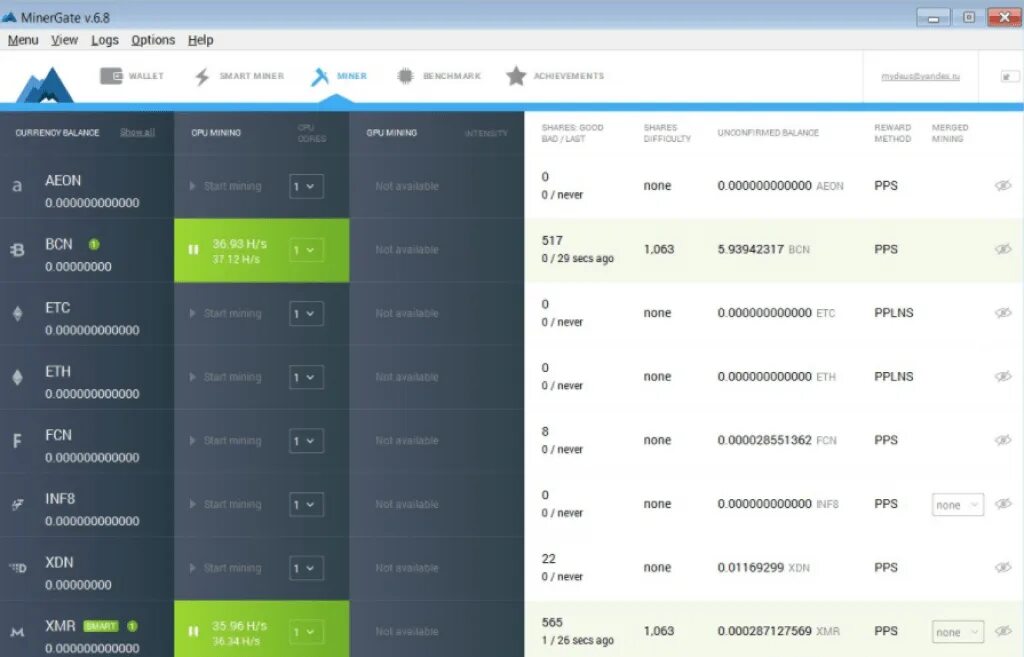Click the PPLNS reward method for ETC

(x=893, y=313)
